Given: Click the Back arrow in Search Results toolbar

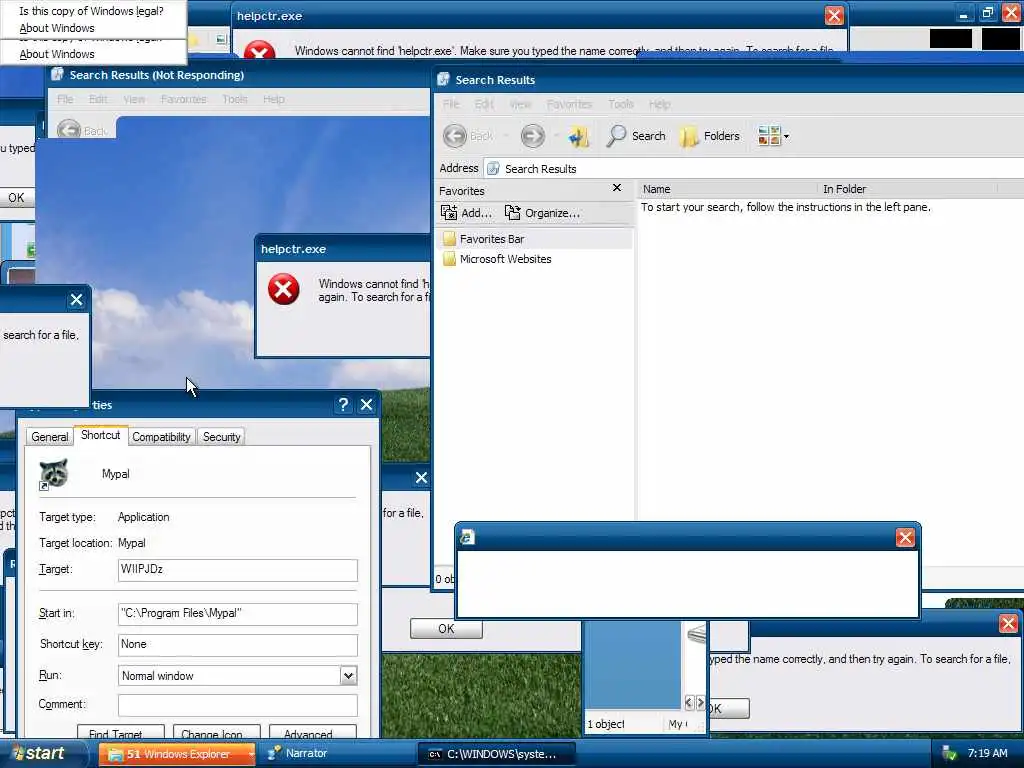Looking at the screenshot, I should click(x=455, y=136).
